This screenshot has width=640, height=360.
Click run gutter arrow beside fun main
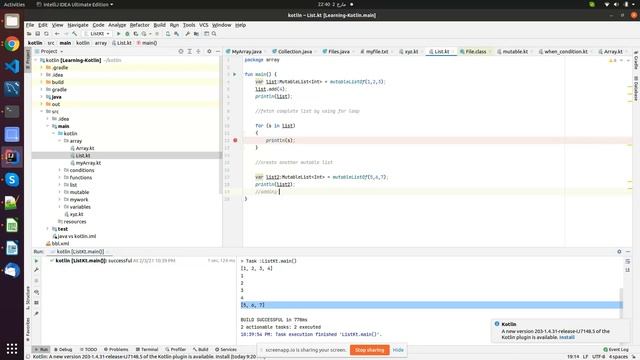point(235,74)
